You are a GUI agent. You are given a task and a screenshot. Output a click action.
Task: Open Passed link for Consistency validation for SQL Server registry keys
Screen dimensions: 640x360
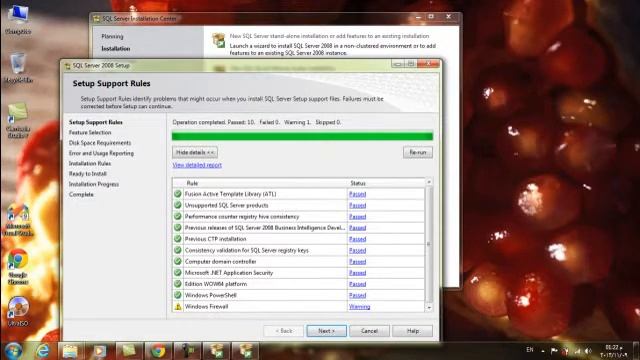pos(358,250)
